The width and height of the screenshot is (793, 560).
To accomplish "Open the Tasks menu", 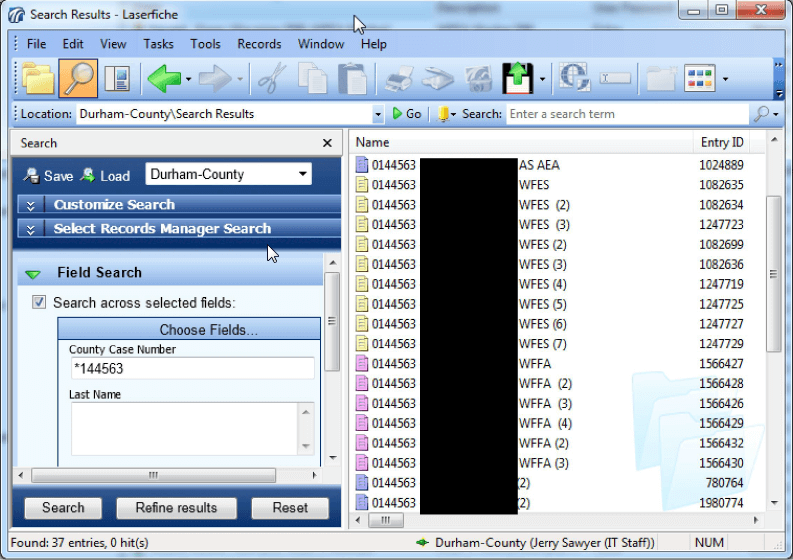I will (x=158, y=44).
